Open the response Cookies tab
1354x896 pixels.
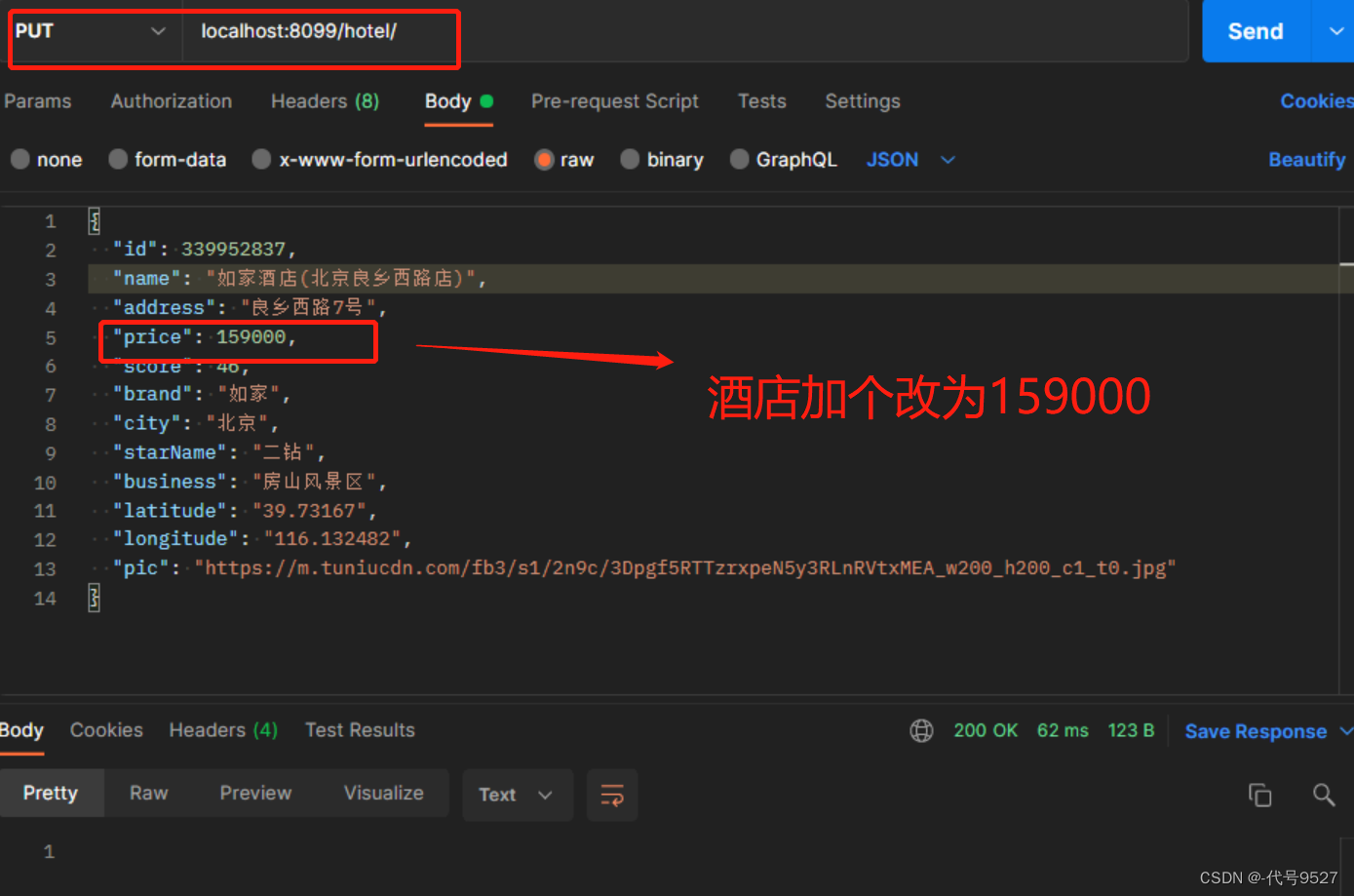[106, 730]
